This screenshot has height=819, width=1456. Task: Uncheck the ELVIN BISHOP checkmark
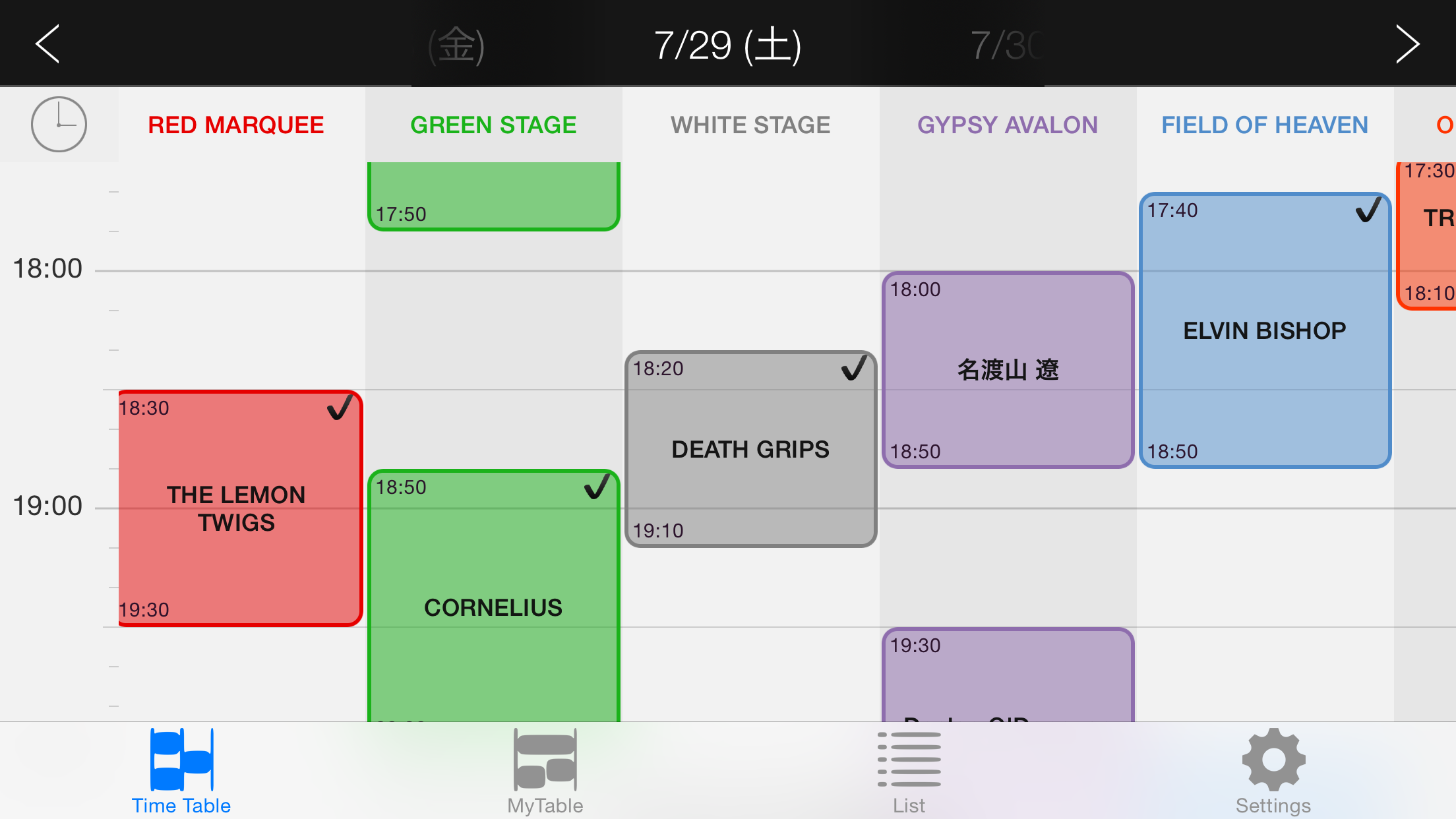pyautogui.click(x=1368, y=210)
